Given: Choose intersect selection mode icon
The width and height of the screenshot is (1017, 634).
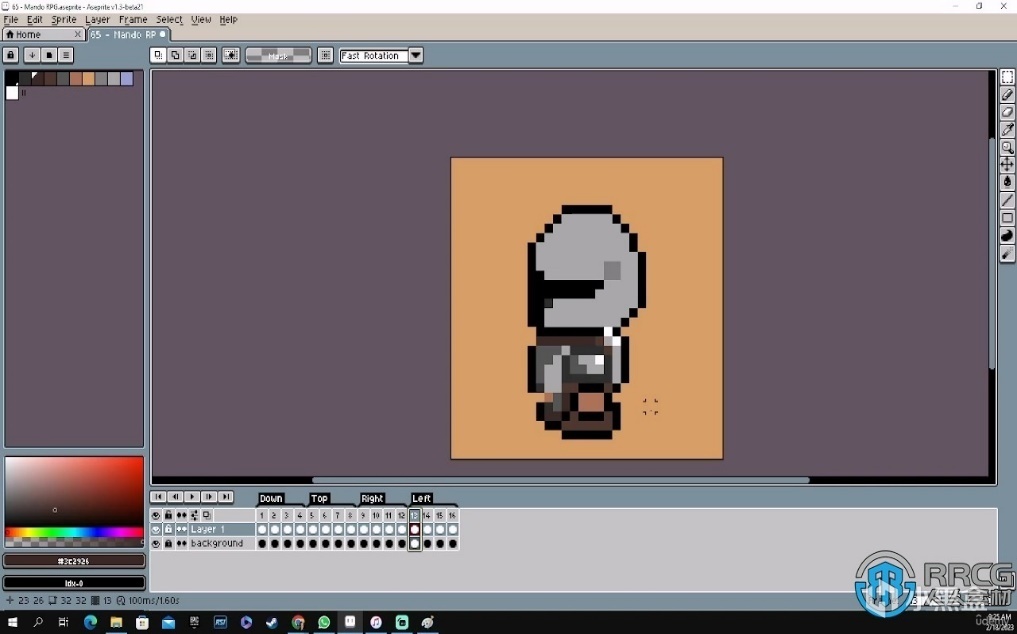Looking at the screenshot, I should coord(209,55).
